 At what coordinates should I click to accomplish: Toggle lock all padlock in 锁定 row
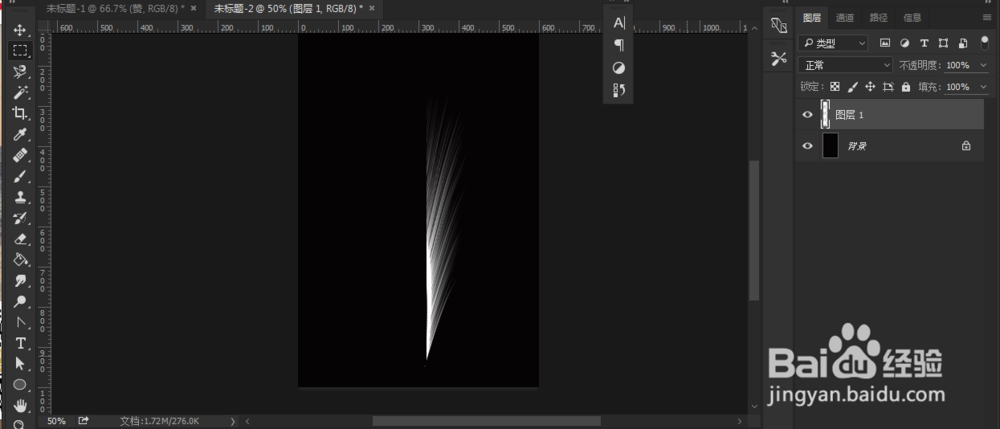pyautogui.click(x=906, y=87)
